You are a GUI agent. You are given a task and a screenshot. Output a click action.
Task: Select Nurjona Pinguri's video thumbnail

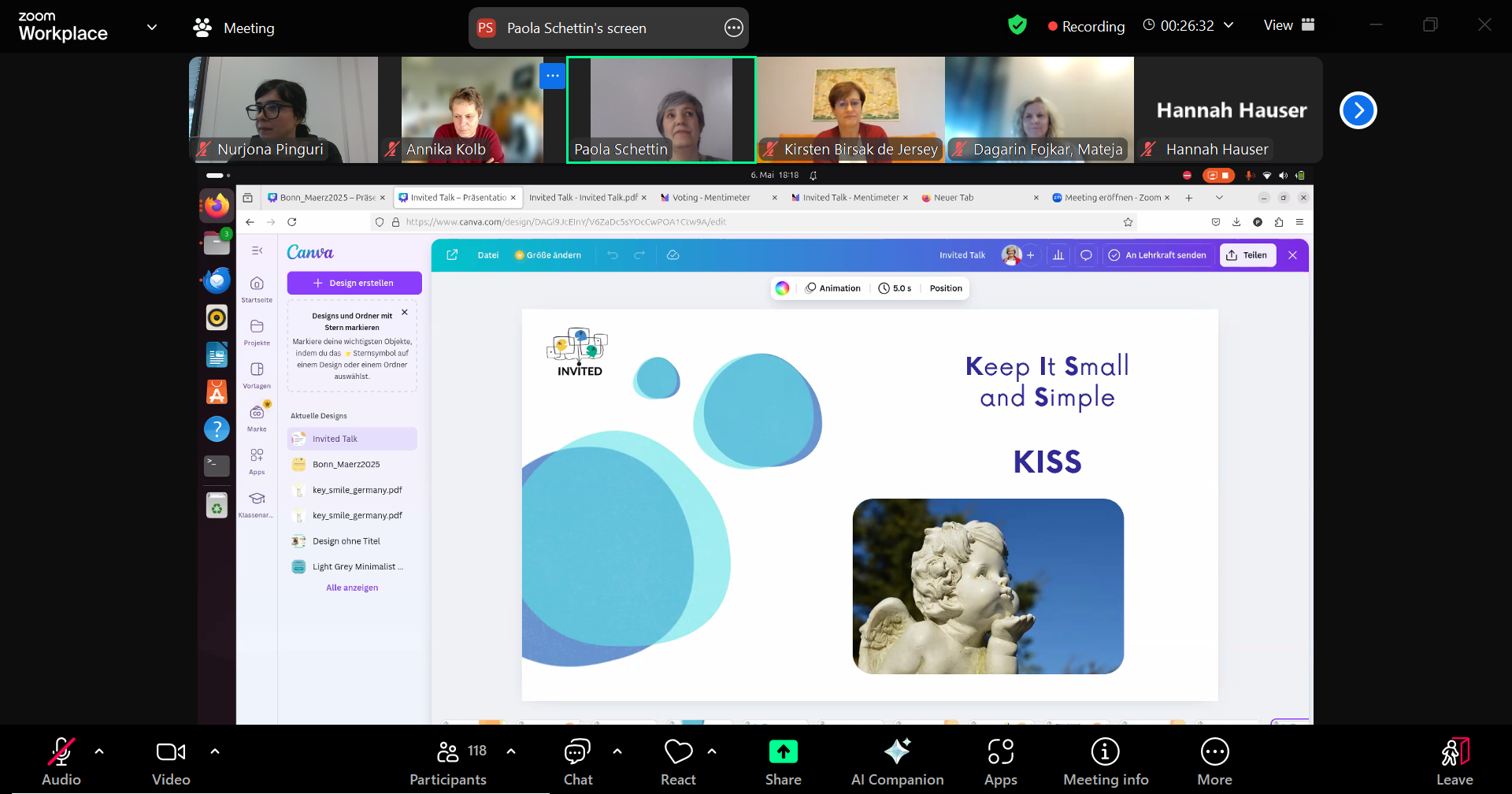coord(283,109)
